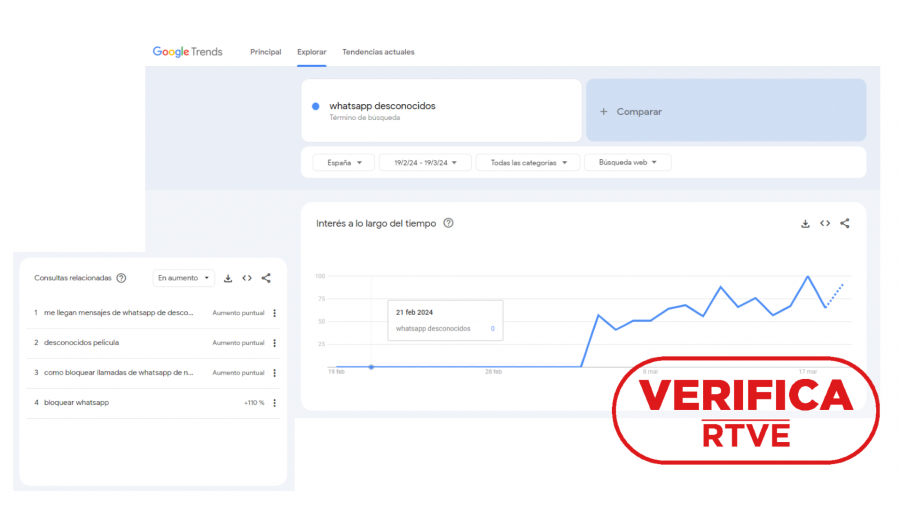Open the 'bloquear whatsapp' related query

[x=76, y=402]
